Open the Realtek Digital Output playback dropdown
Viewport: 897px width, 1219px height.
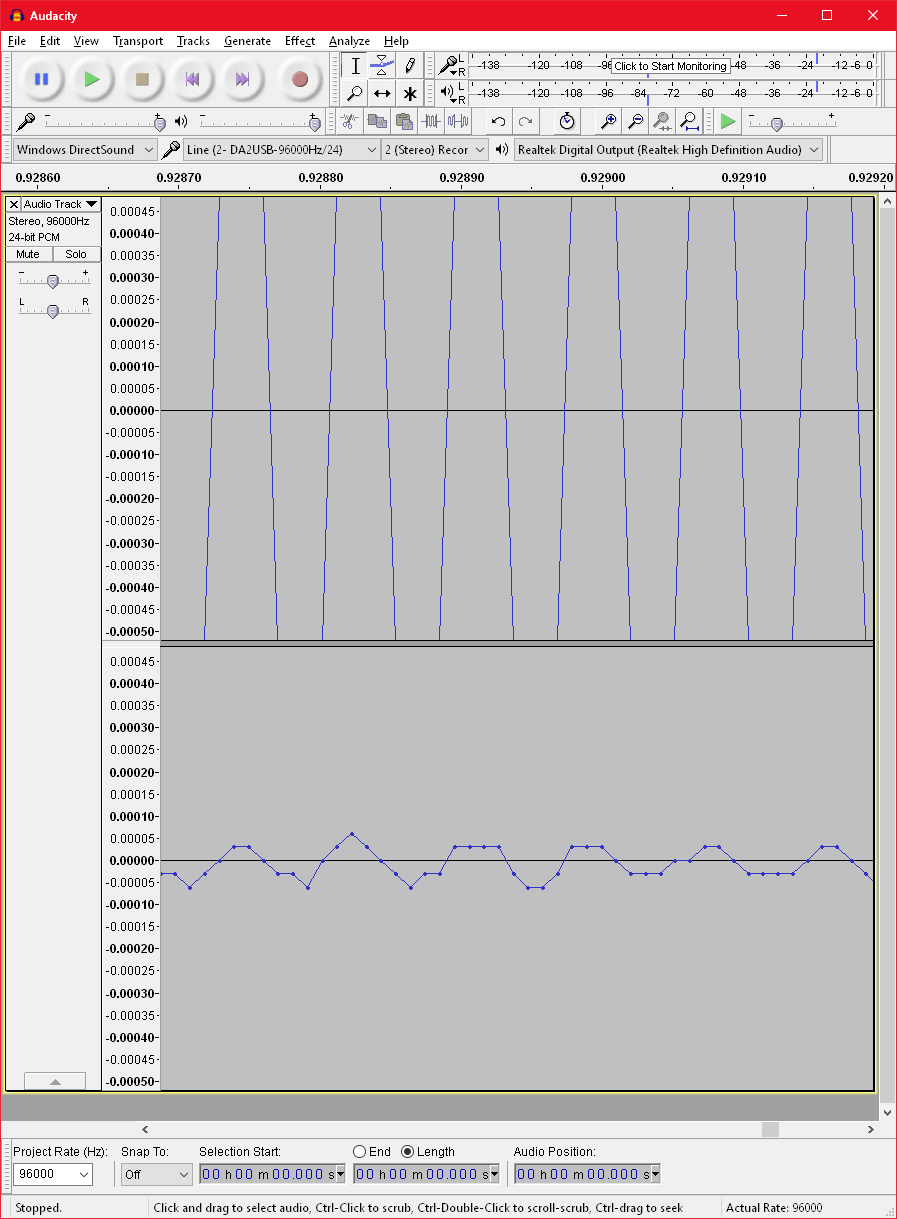[x=668, y=150]
